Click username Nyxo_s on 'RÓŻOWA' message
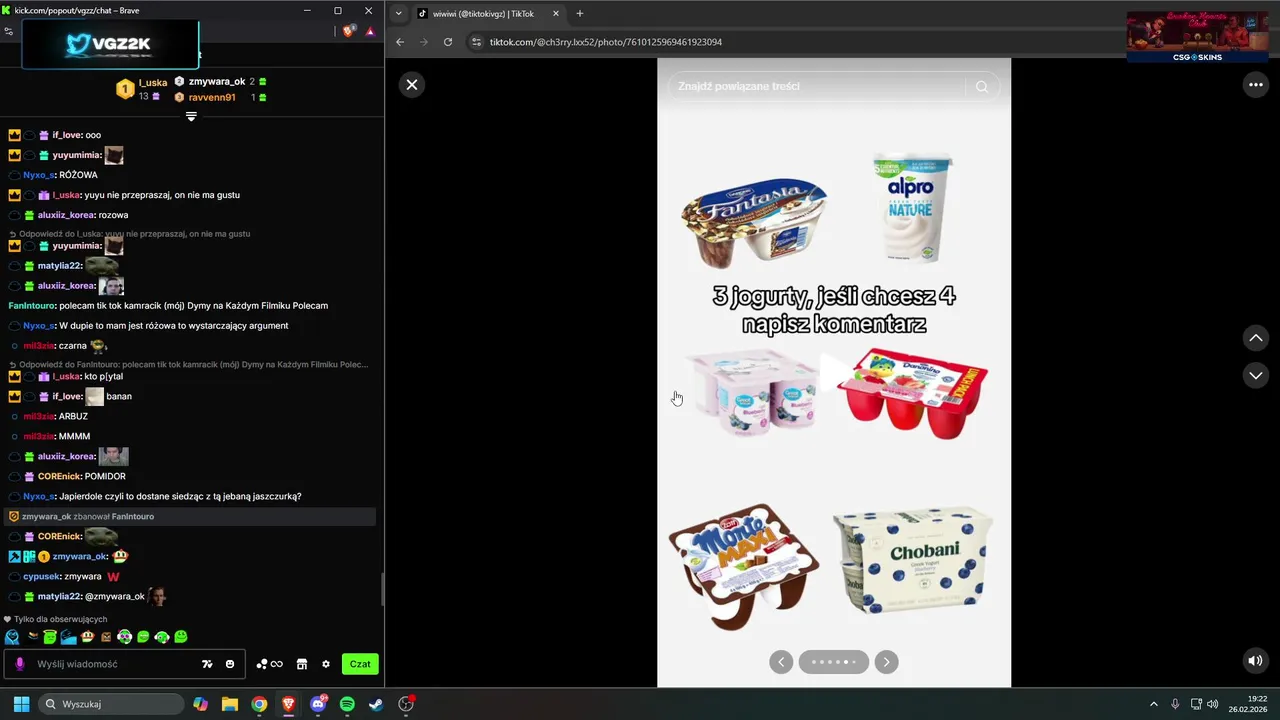Screen dimensions: 1280x720 pos(39,175)
